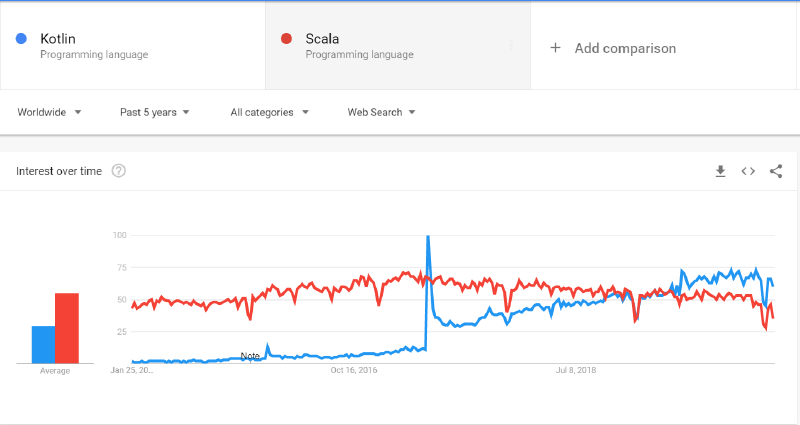800x425 pixels.
Task: Open Scala term's three-dot options menu
Action: coord(511,47)
